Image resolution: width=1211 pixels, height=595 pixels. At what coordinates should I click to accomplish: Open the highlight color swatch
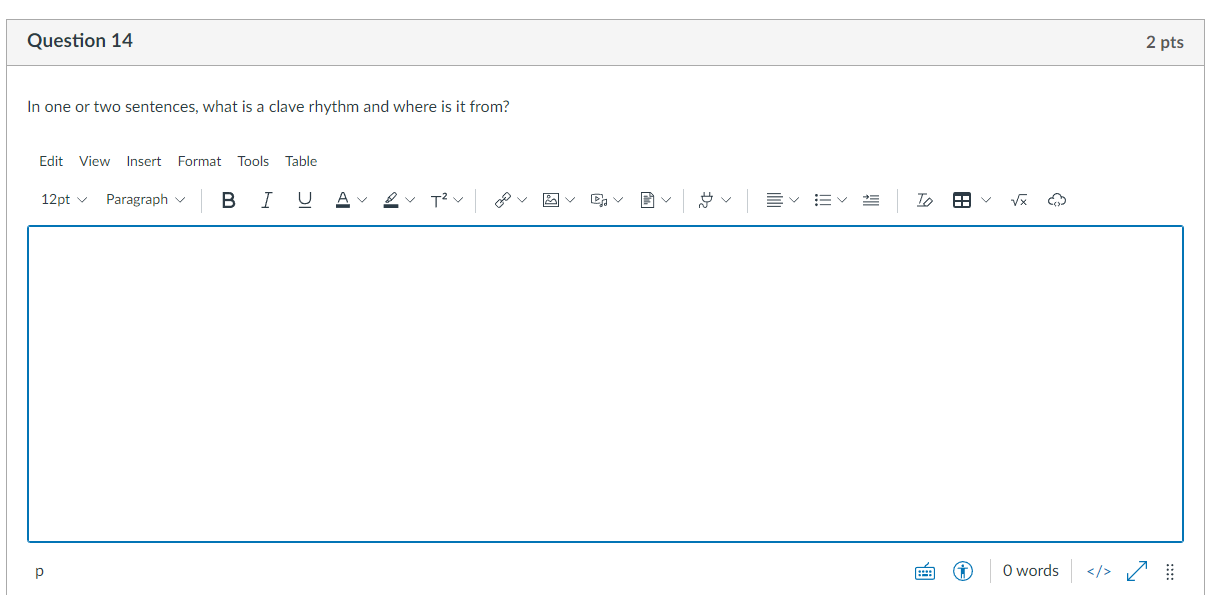(x=397, y=199)
